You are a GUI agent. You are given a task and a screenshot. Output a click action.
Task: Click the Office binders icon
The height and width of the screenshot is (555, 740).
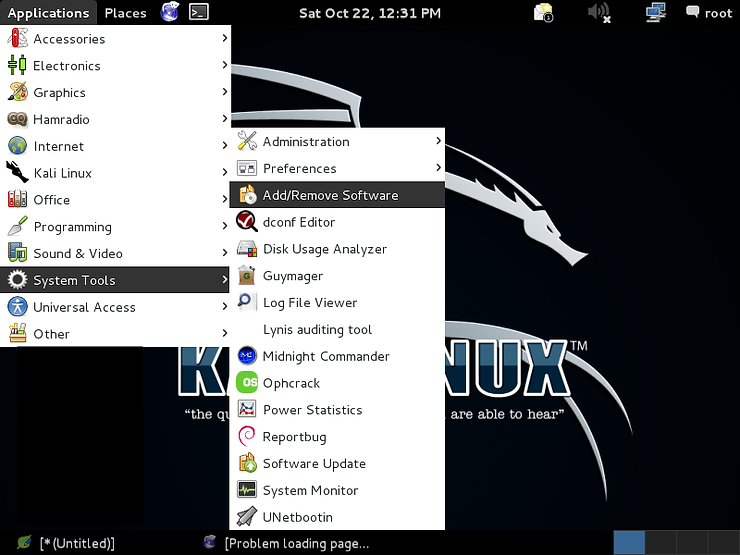[17, 199]
